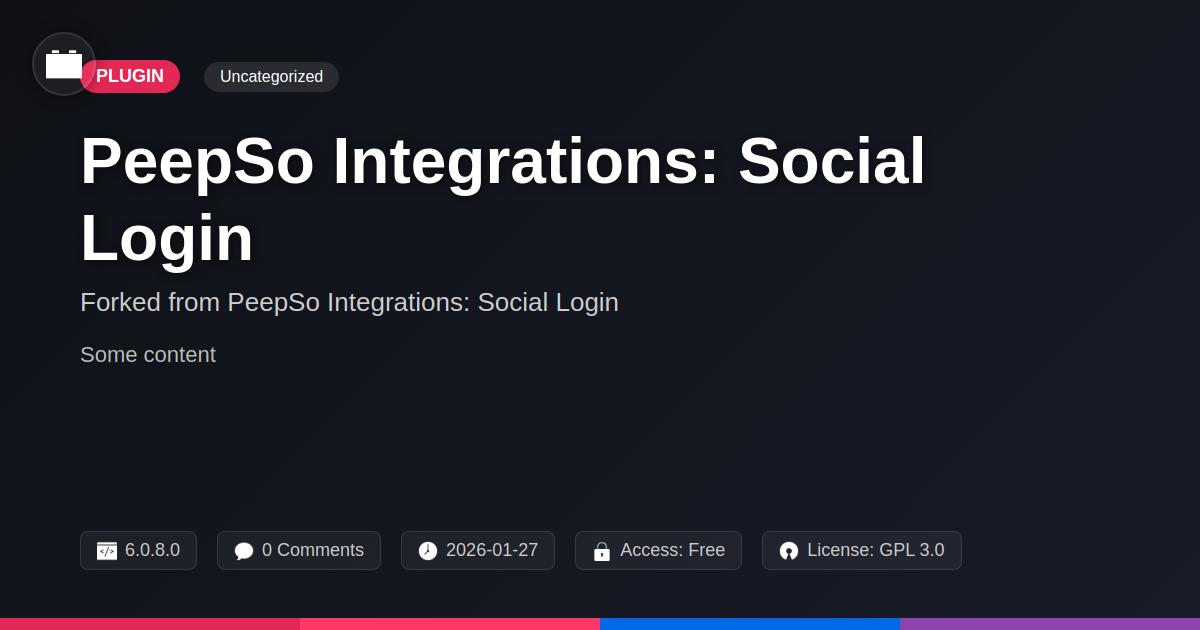The height and width of the screenshot is (630, 1200).
Task: Open the 0 Comments badge
Action: 299,551
